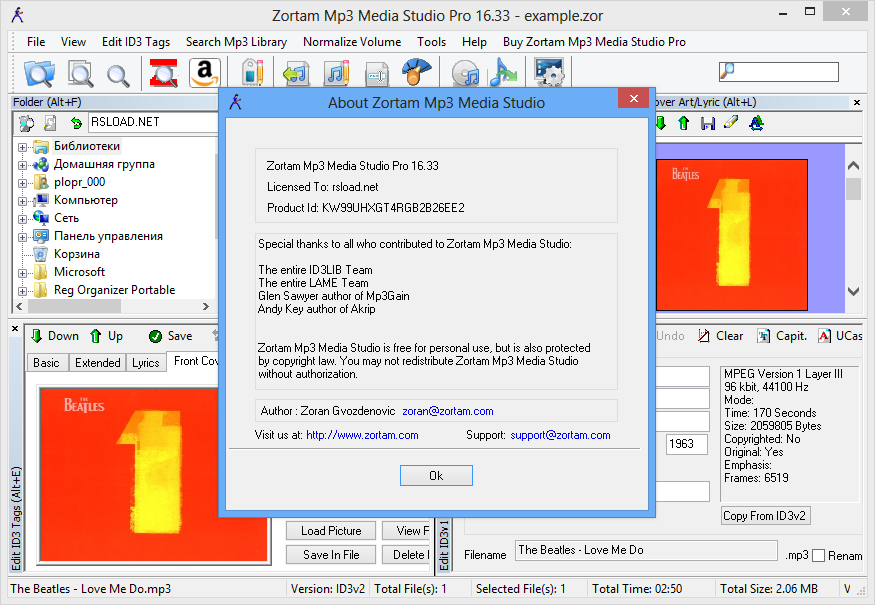875x605 pixels.
Task: Click the Save In File button
Action: [x=331, y=555]
